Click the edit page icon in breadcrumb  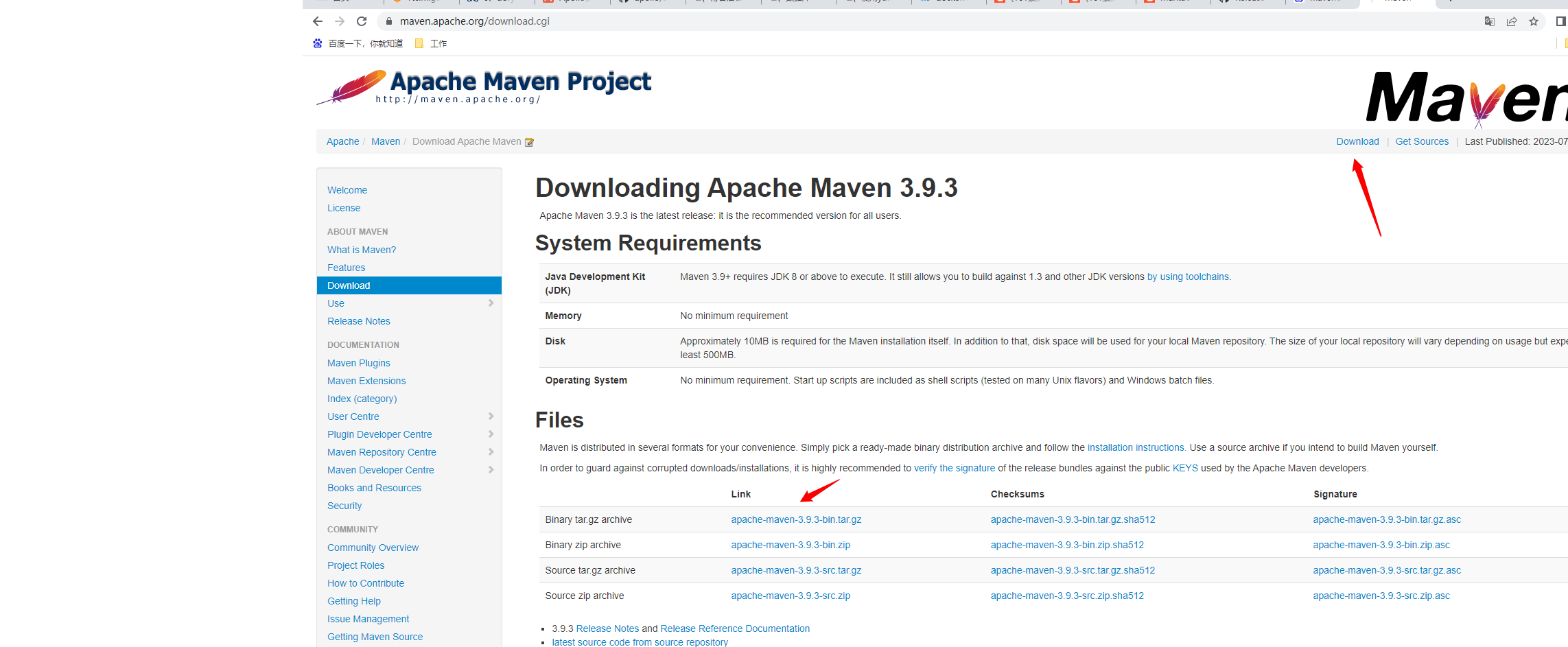point(529,142)
